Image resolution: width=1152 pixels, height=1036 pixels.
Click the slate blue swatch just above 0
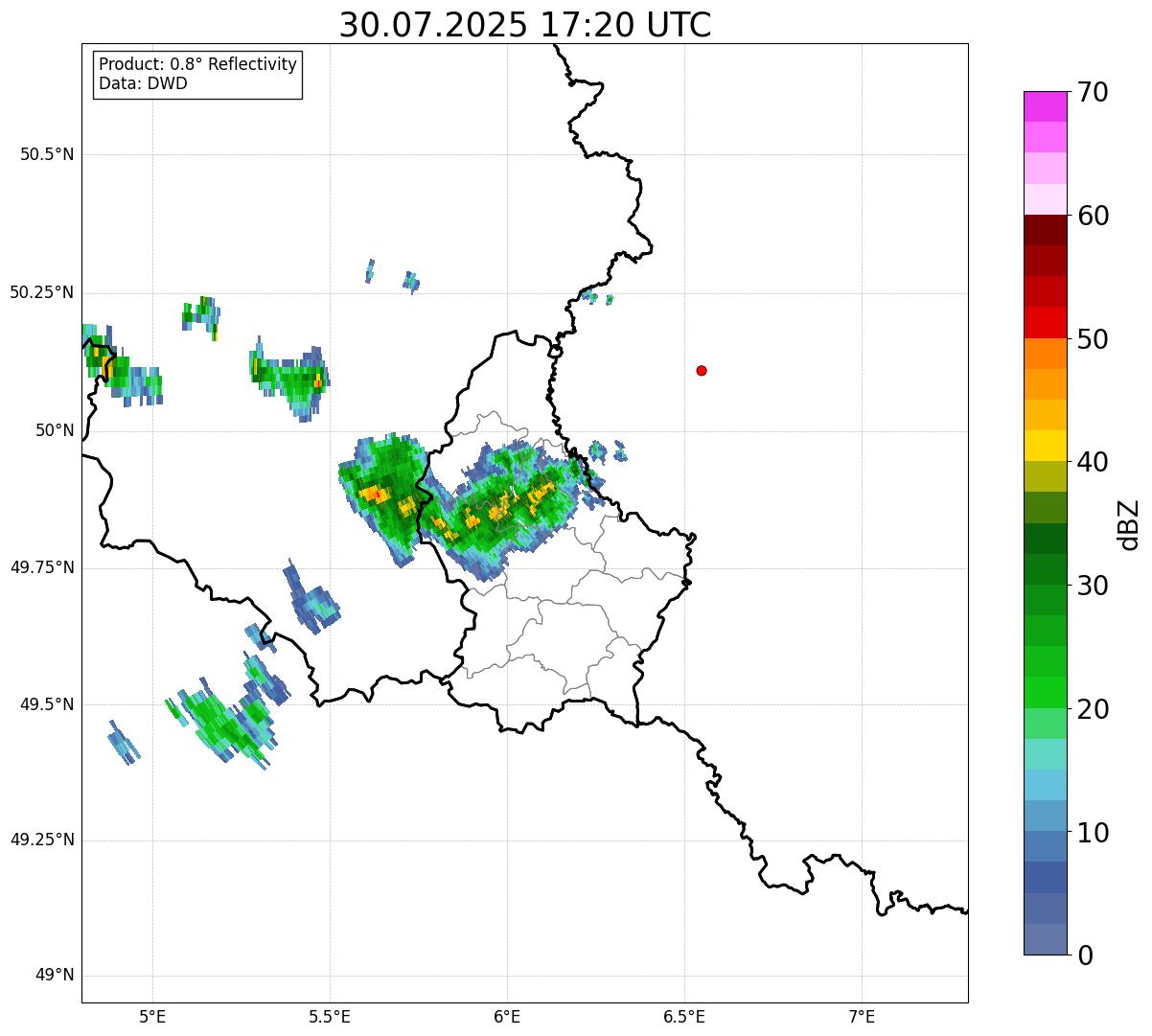pyautogui.click(x=1045, y=939)
